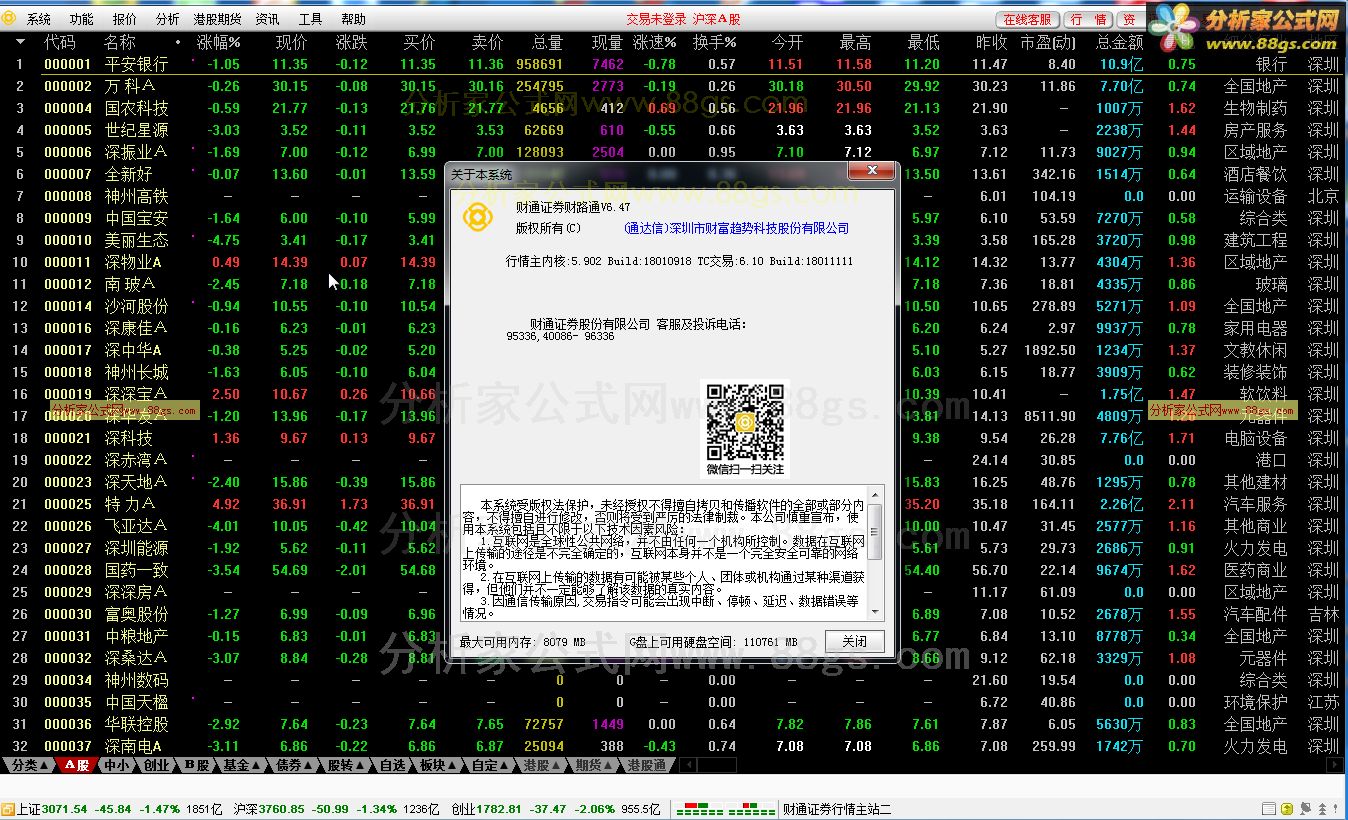Select stock row 国药一致
This screenshot has width=1348, height=820.
pyautogui.click(x=674, y=570)
